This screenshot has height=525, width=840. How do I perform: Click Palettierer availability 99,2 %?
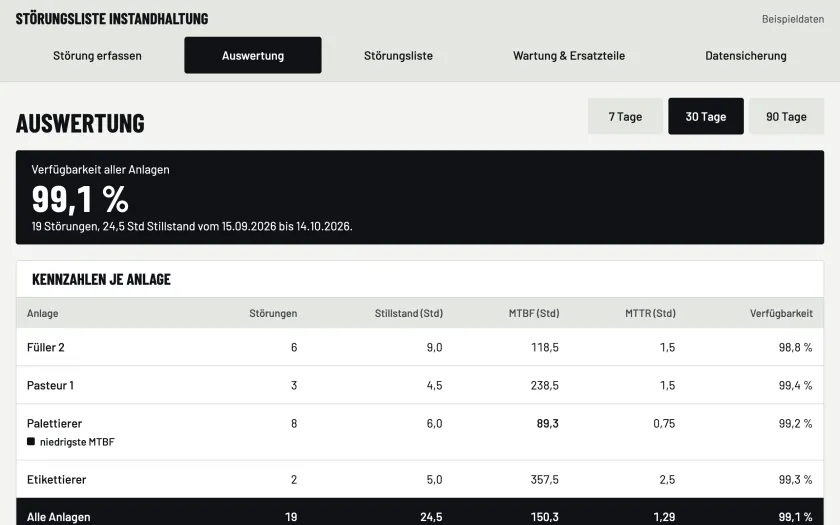click(796, 423)
